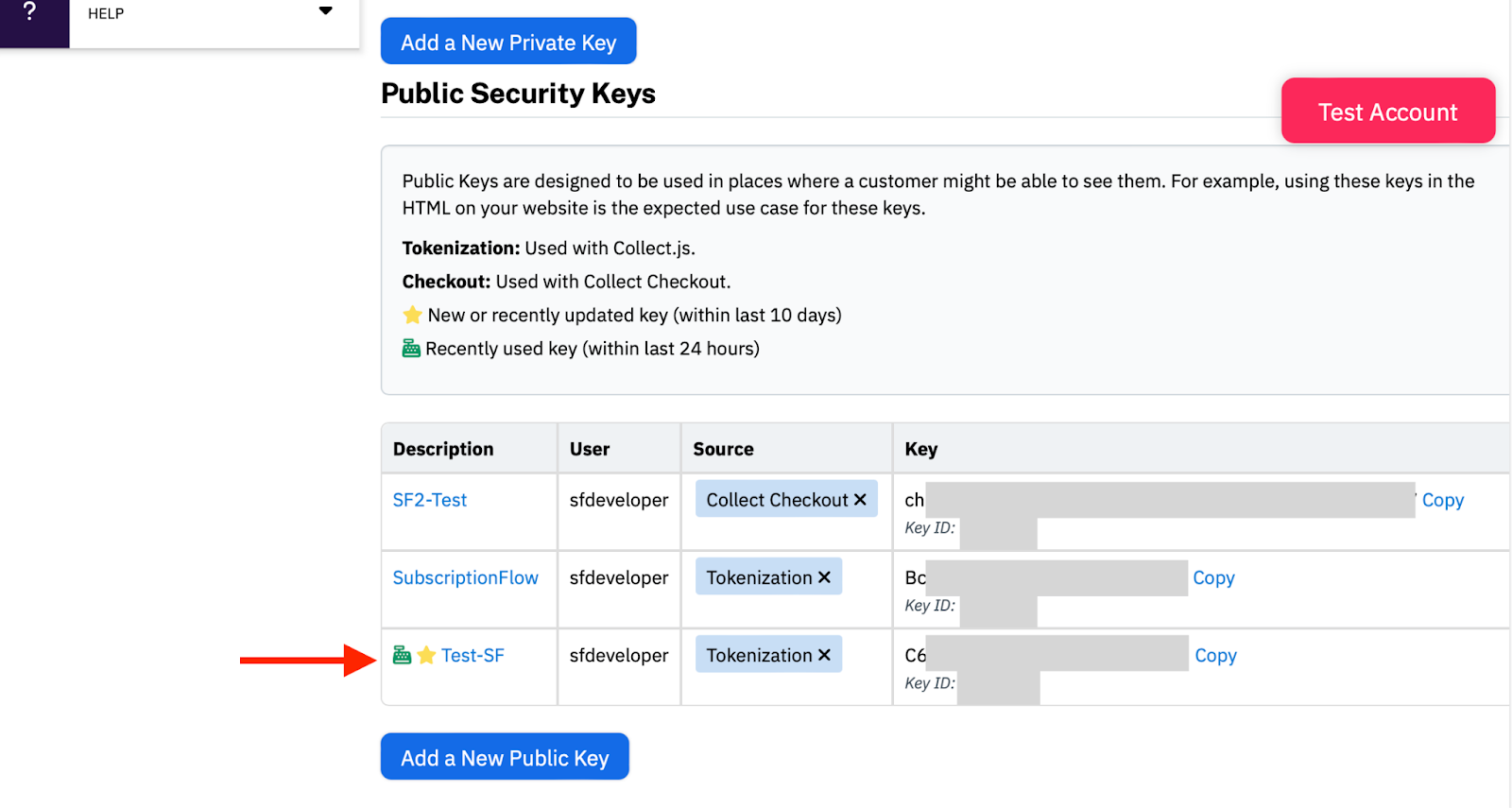
Task: Click the star icon in the legend
Action: 412,315
